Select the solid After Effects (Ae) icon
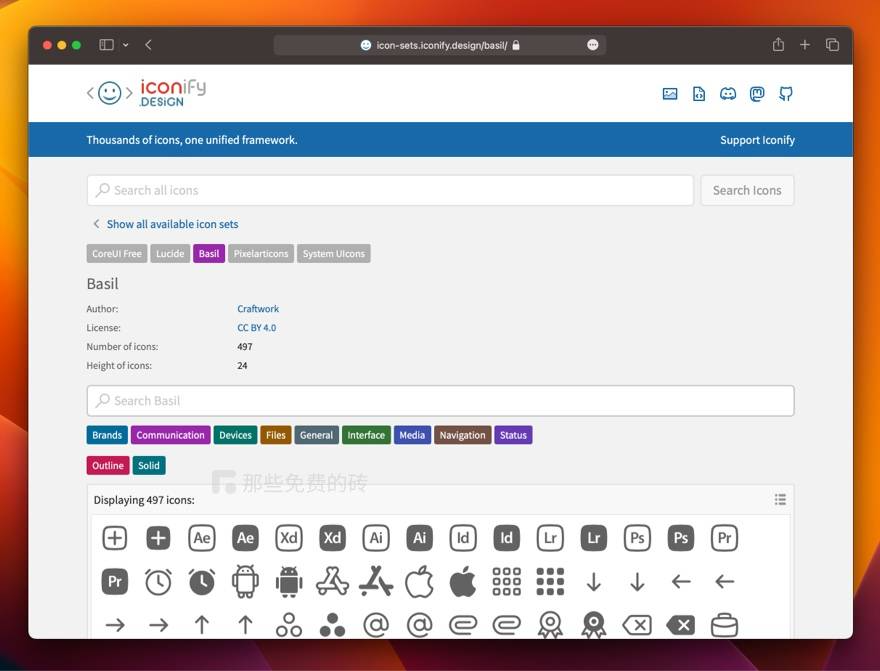The width and height of the screenshot is (880, 671). coord(245,538)
